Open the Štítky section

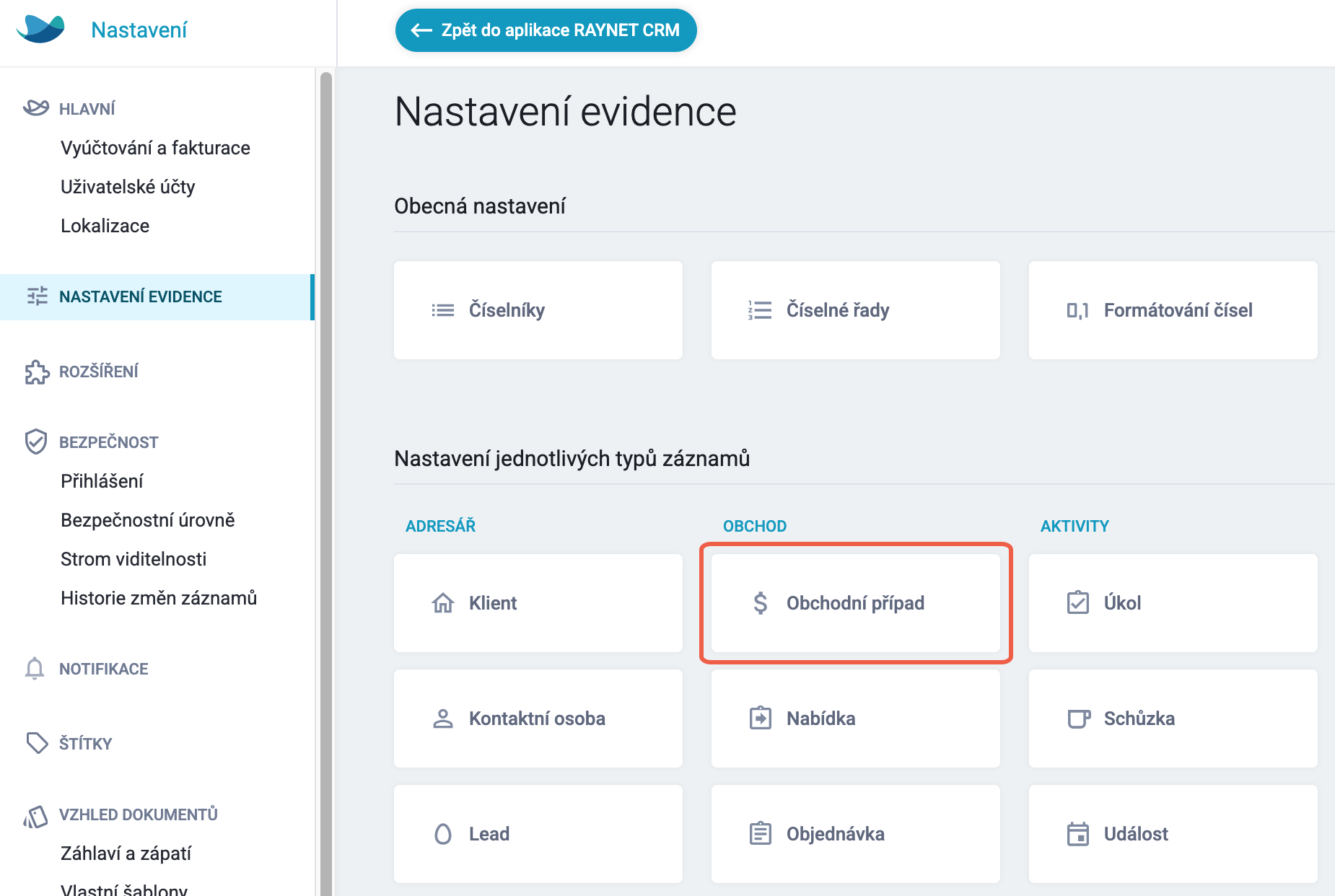pyautogui.click(x=85, y=743)
